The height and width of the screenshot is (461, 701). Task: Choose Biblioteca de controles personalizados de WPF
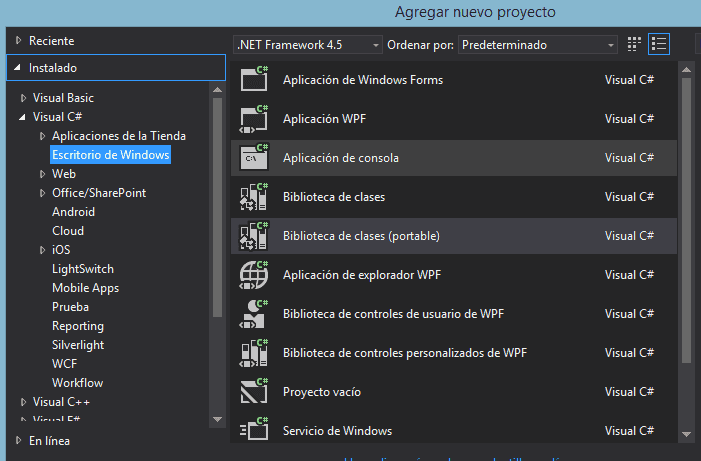pos(405,353)
